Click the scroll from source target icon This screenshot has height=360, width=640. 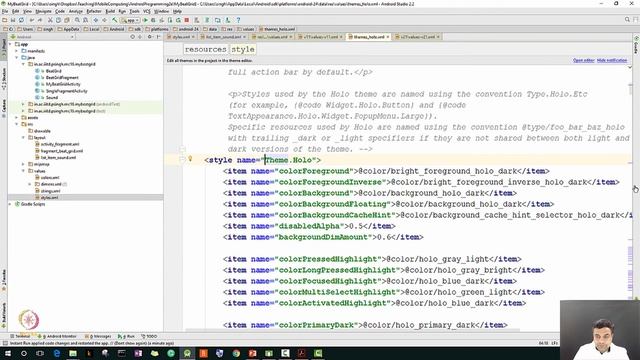coord(133,37)
